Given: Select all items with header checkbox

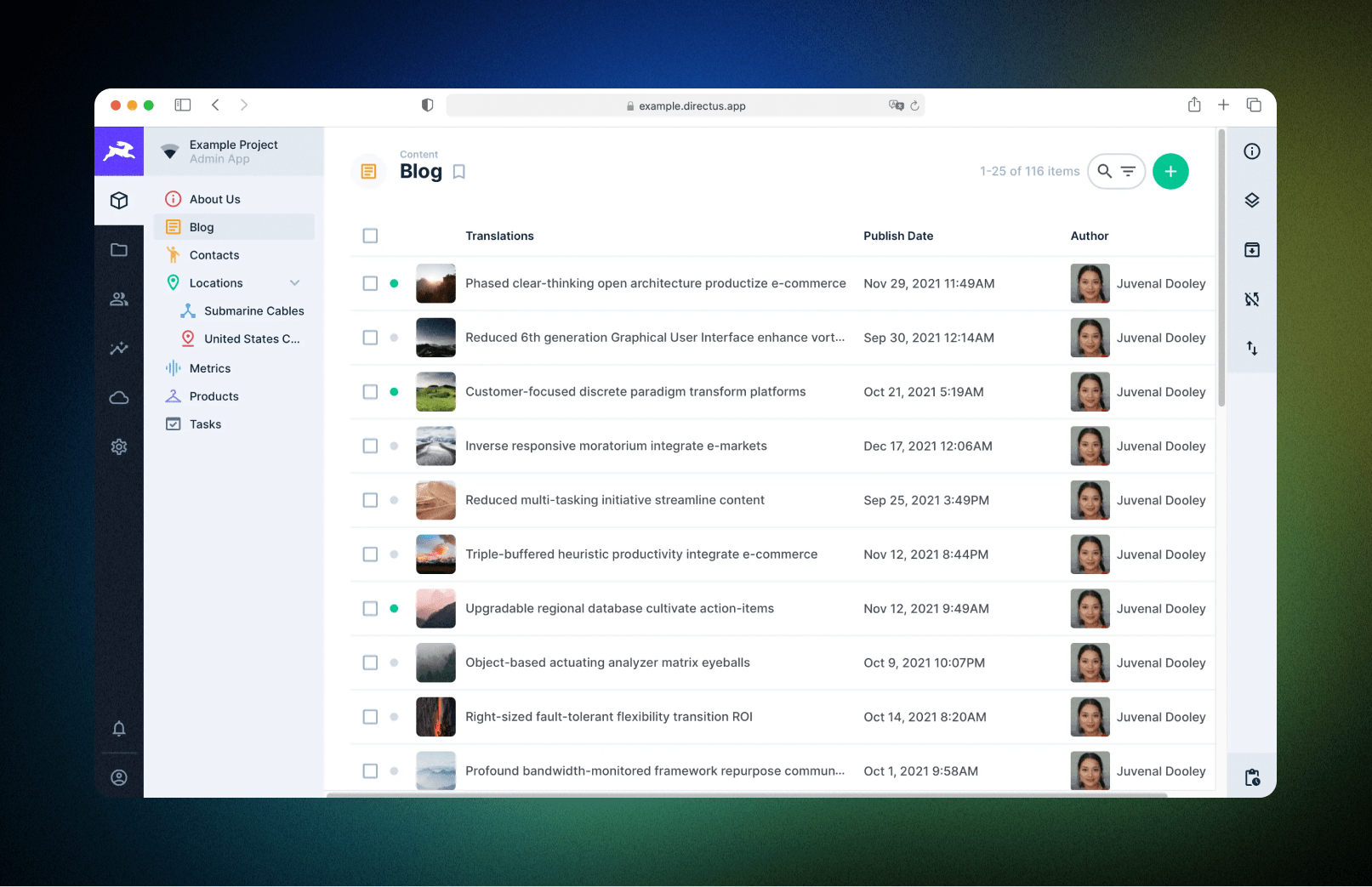Looking at the screenshot, I should (x=370, y=236).
